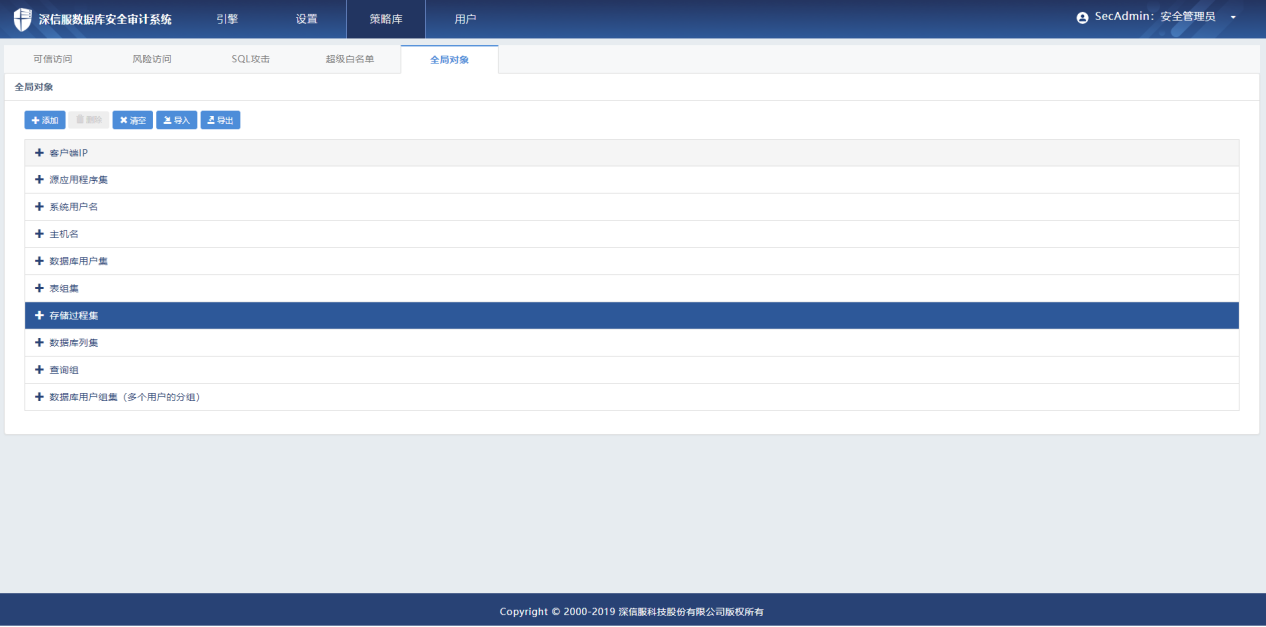Click the 添加 add button
Viewport: 1266px width, 627px height.
point(45,120)
